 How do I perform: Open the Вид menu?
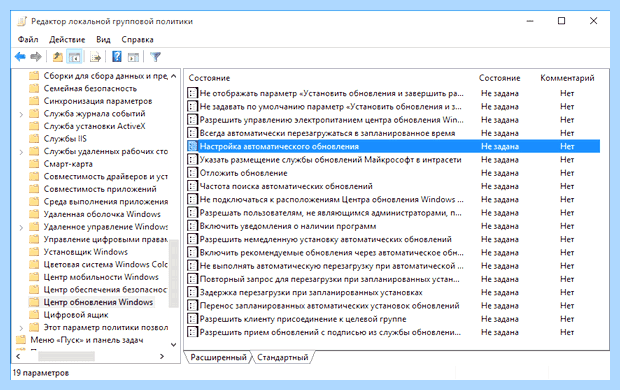[x=103, y=40]
